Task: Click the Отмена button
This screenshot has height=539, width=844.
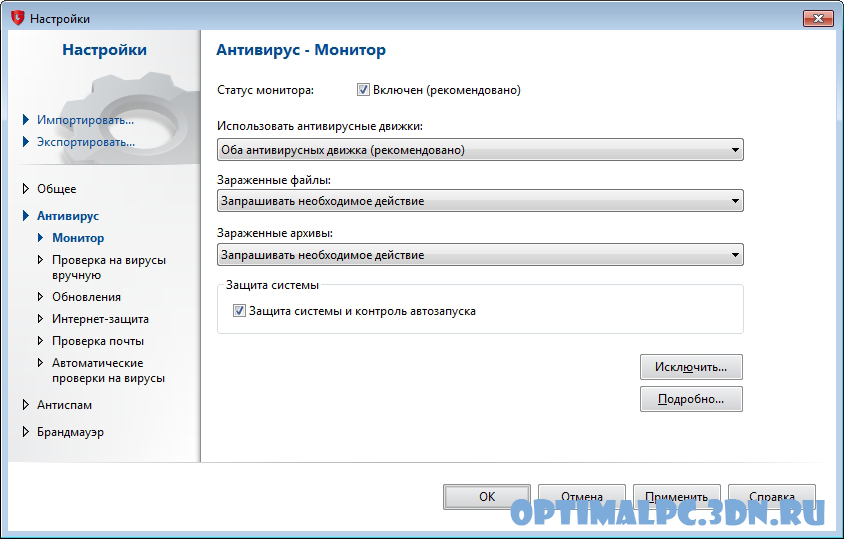Action: (582, 496)
